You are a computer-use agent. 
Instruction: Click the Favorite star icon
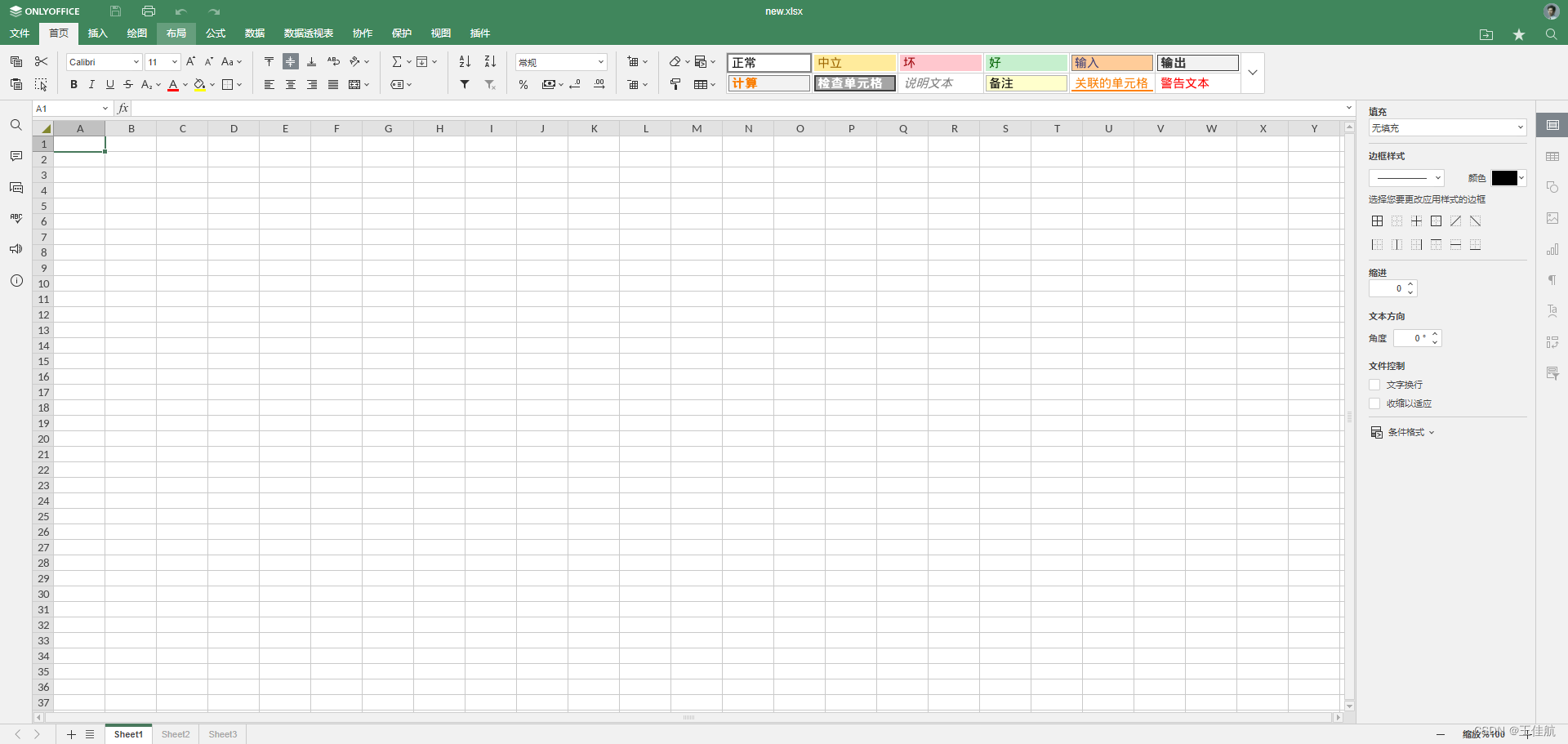point(1519,34)
